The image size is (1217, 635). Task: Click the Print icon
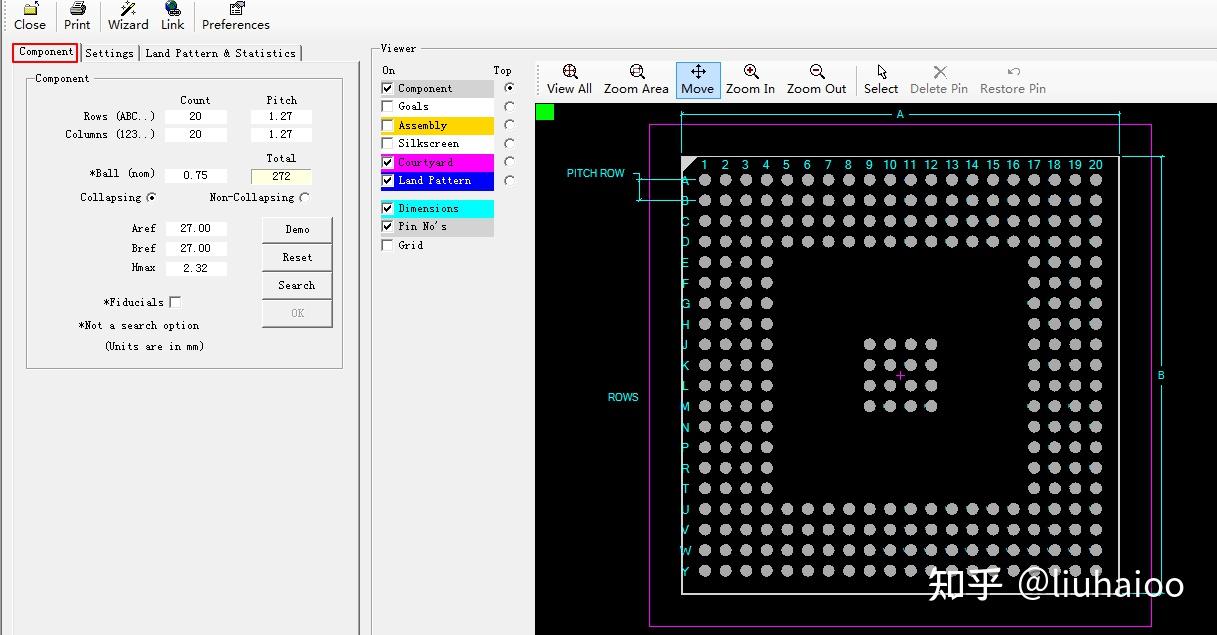(x=77, y=17)
